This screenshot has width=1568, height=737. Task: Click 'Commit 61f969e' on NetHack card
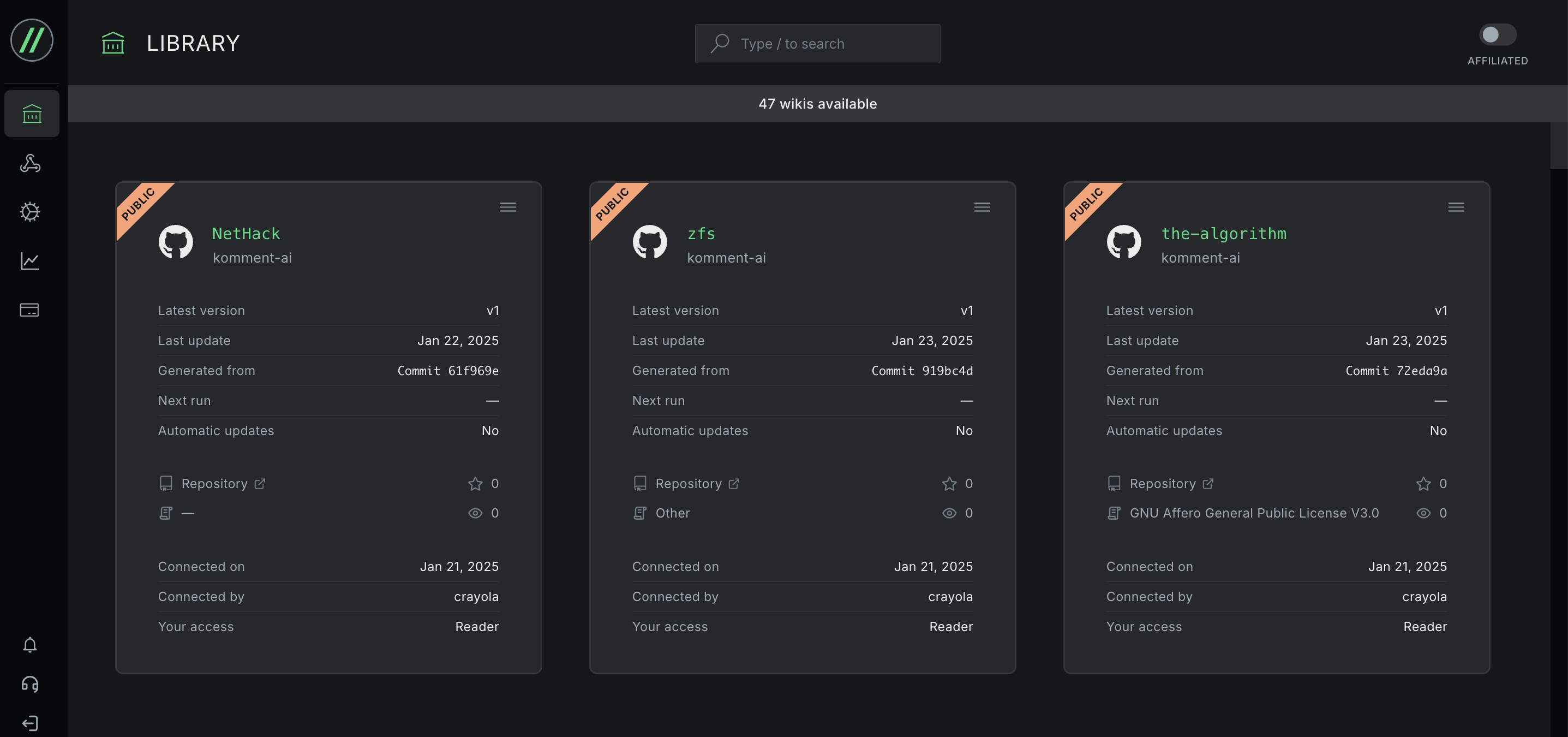tap(448, 371)
